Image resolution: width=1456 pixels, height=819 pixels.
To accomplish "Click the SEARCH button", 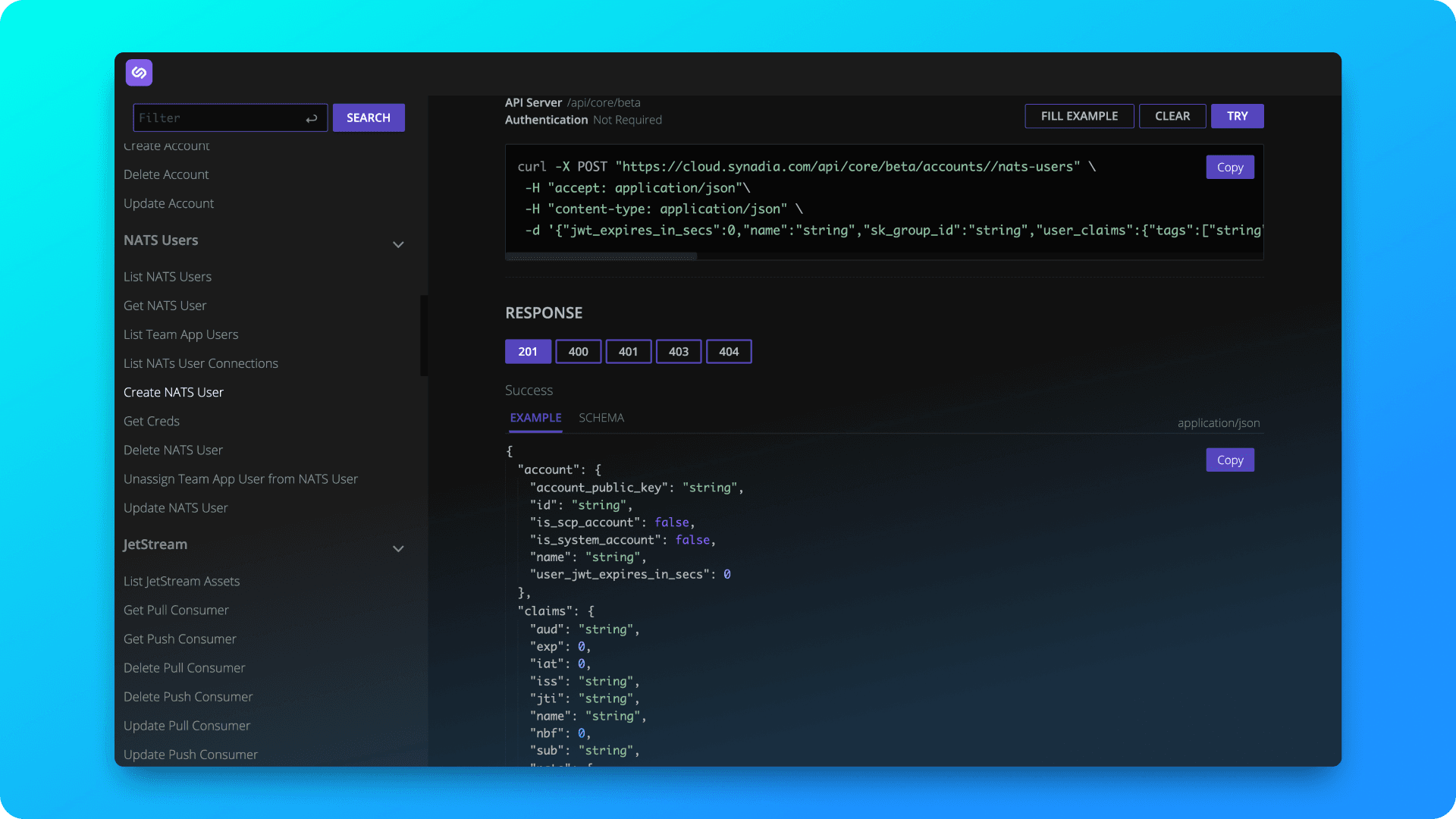I will pos(369,118).
